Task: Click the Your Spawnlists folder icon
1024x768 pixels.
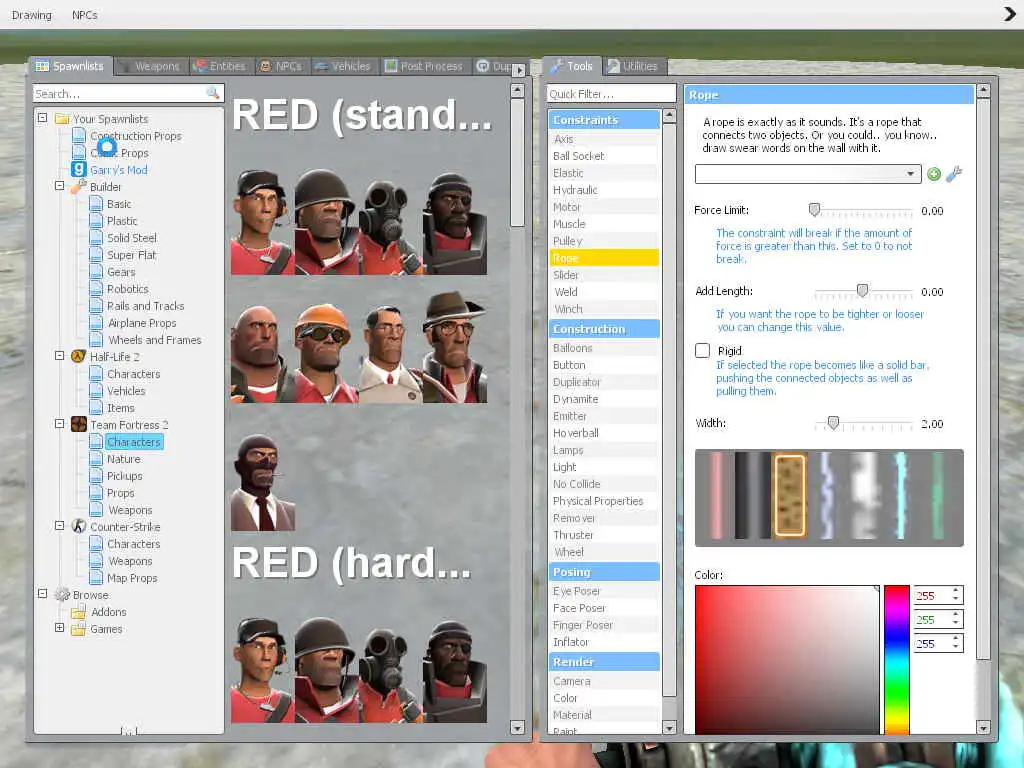Action: tap(62, 119)
